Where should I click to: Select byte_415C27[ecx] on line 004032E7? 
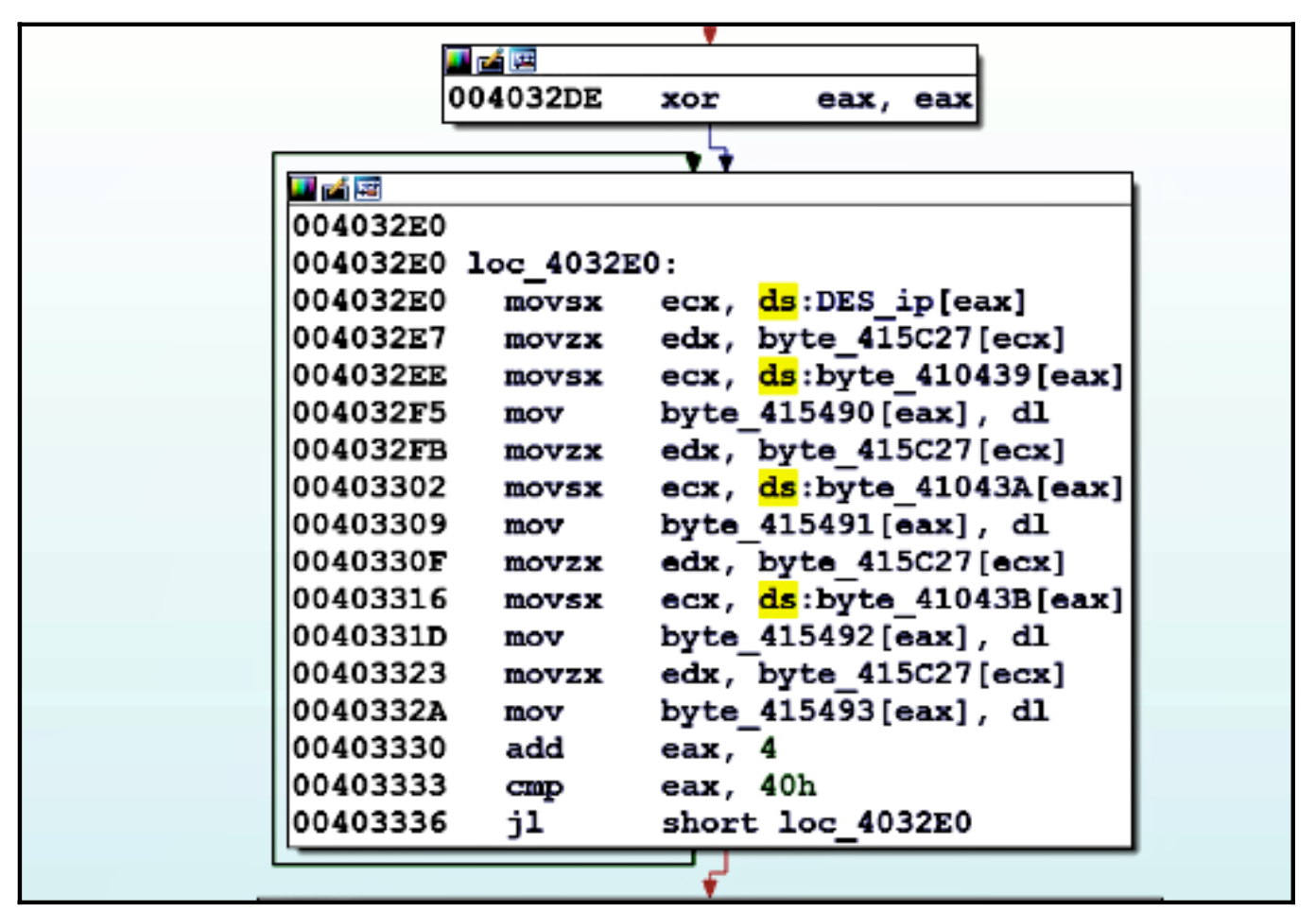click(x=911, y=338)
